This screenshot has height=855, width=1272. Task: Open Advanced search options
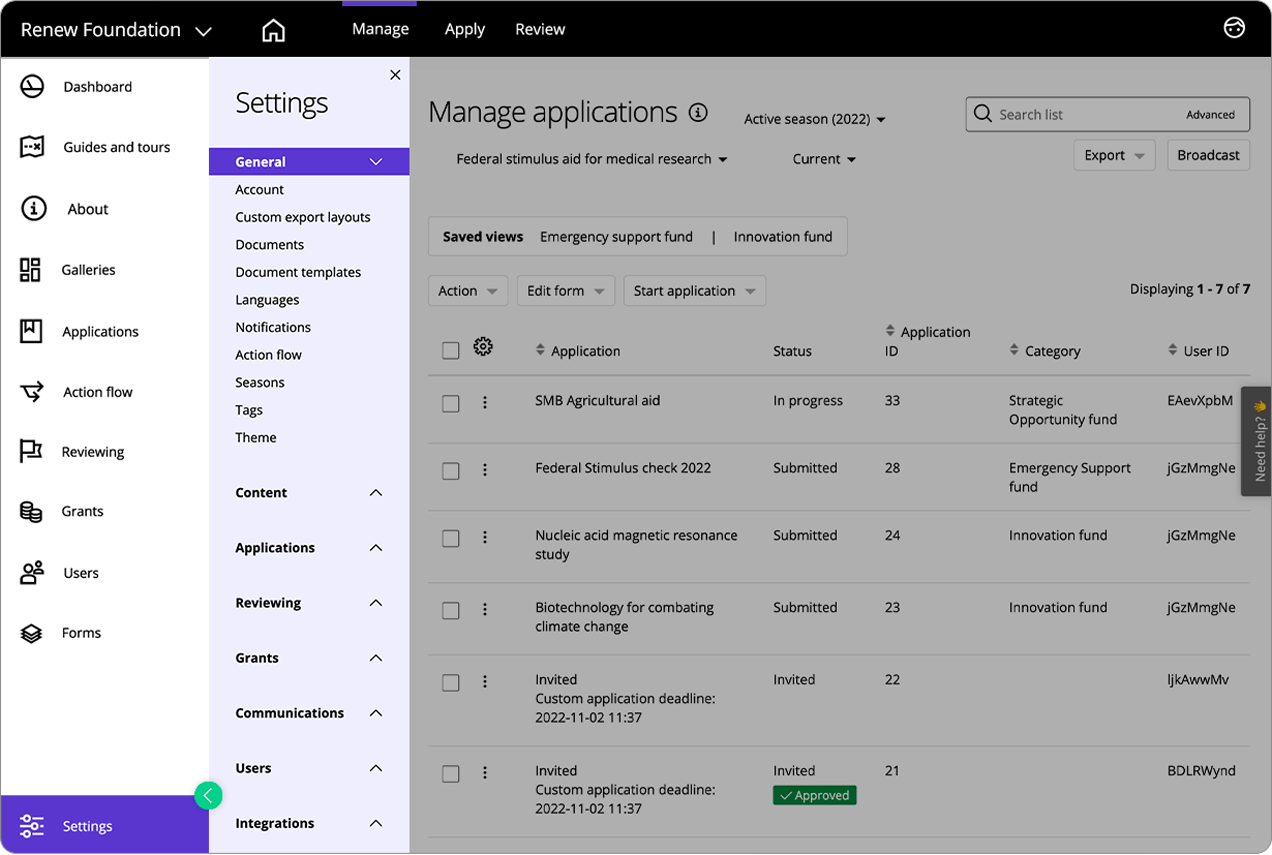coord(1210,114)
